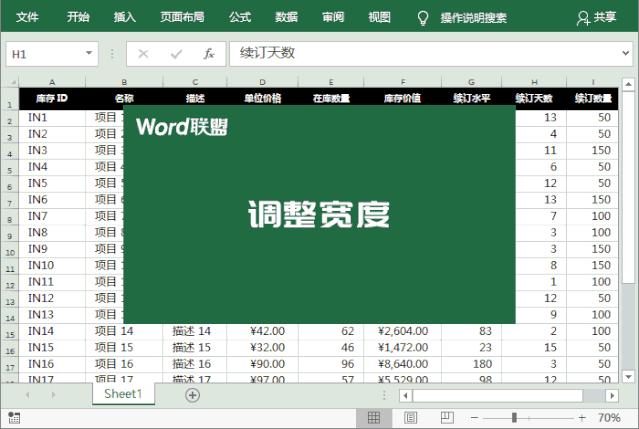Select column A header

click(52, 82)
